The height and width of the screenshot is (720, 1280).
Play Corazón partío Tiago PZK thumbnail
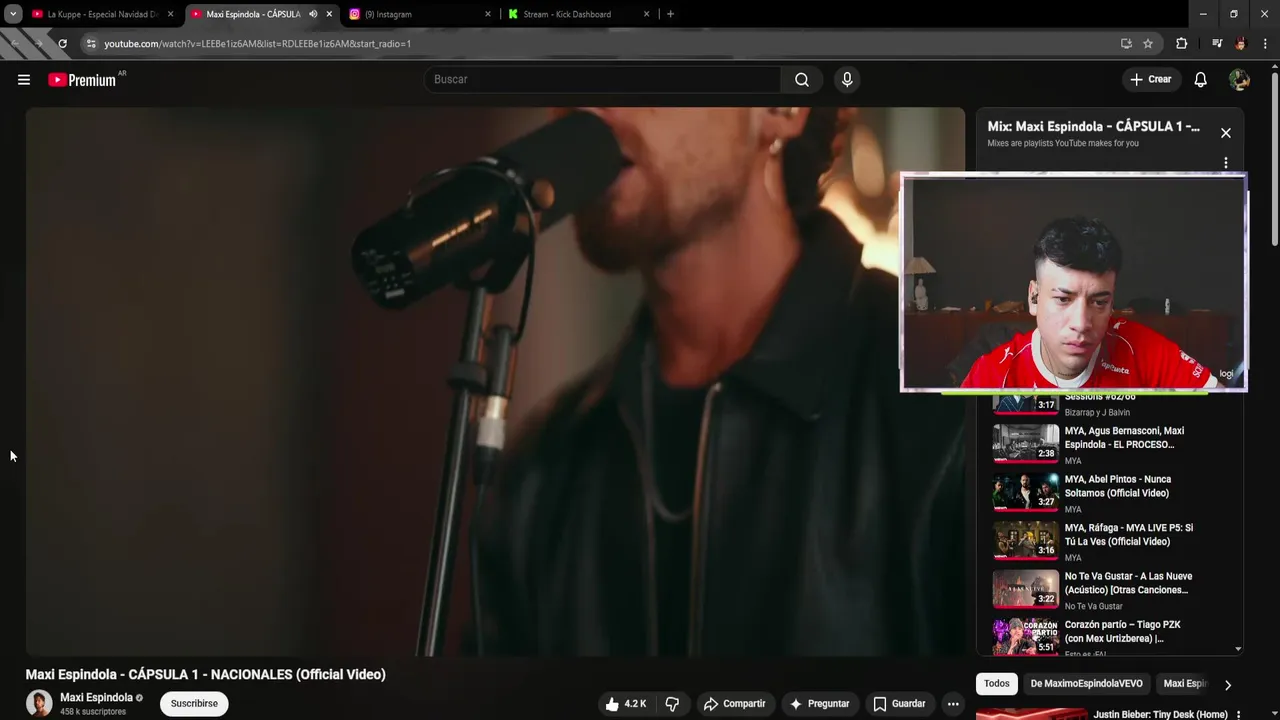1025,637
